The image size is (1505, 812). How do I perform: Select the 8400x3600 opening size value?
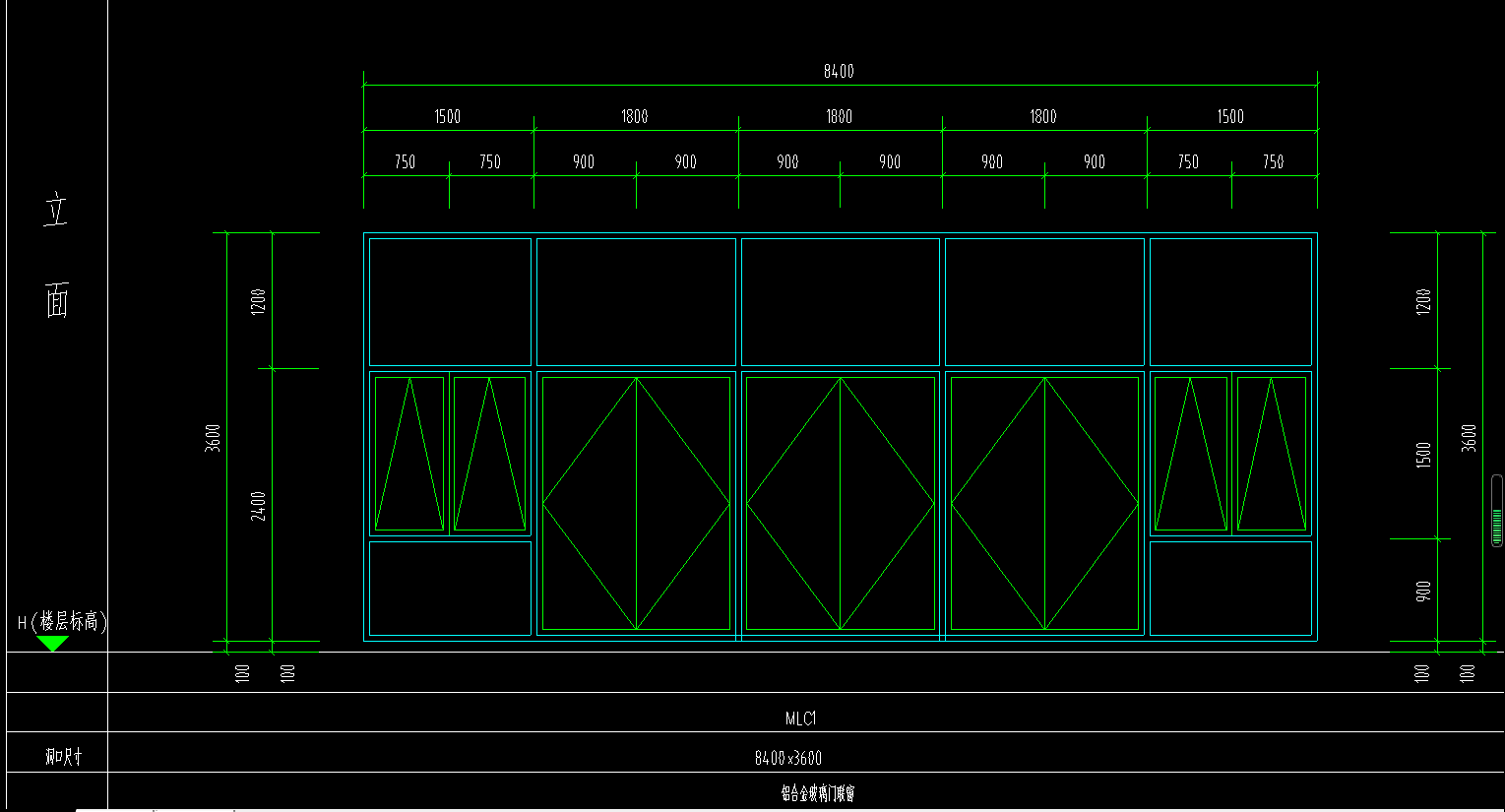[788, 758]
